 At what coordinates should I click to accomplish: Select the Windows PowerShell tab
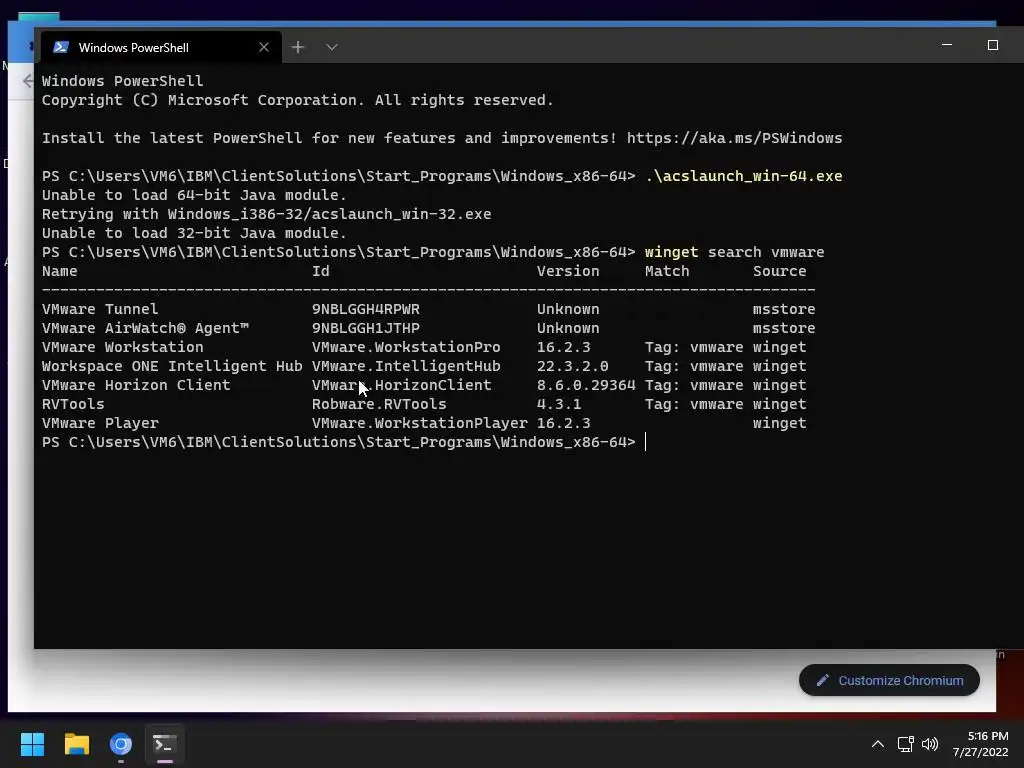coord(161,47)
